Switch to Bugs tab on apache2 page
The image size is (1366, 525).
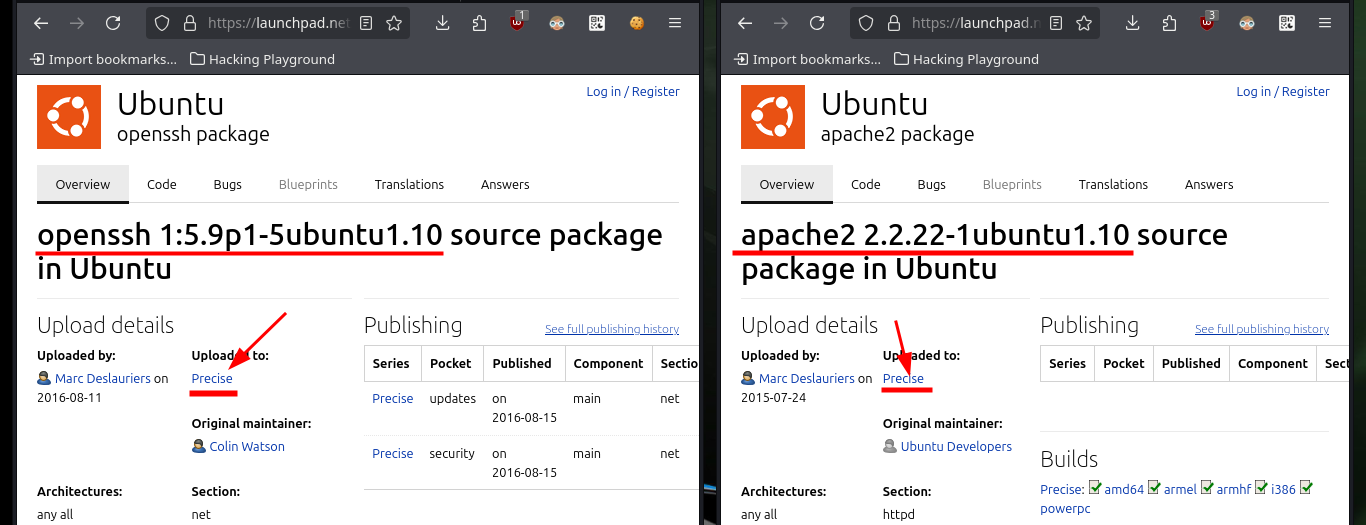tap(932, 184)
